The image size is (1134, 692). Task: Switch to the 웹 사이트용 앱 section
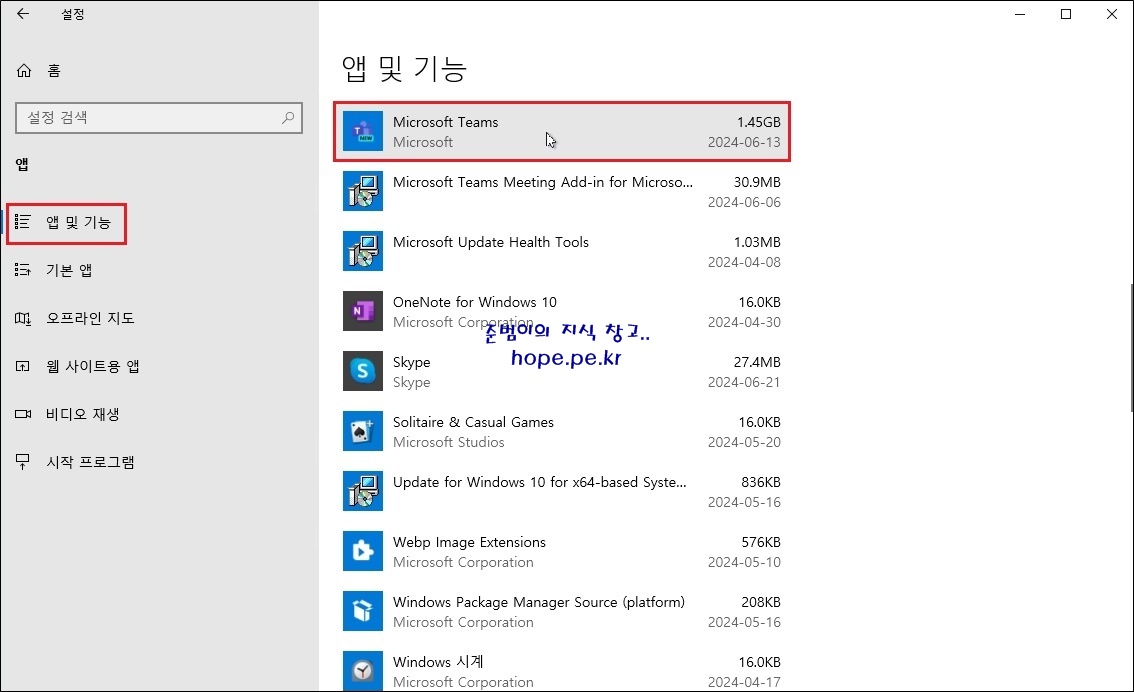point(93,367)
